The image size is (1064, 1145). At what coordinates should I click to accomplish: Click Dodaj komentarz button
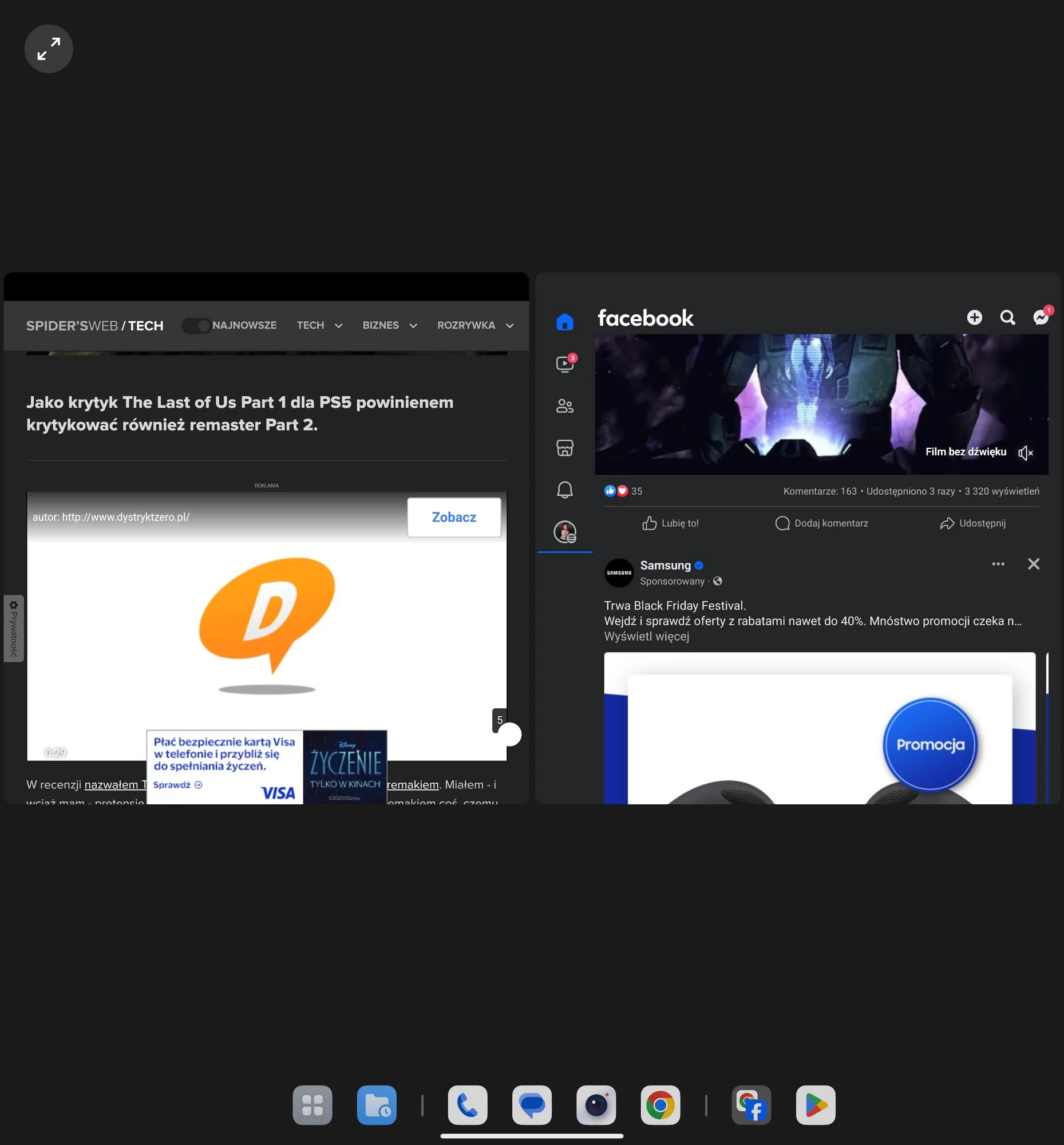821,523
